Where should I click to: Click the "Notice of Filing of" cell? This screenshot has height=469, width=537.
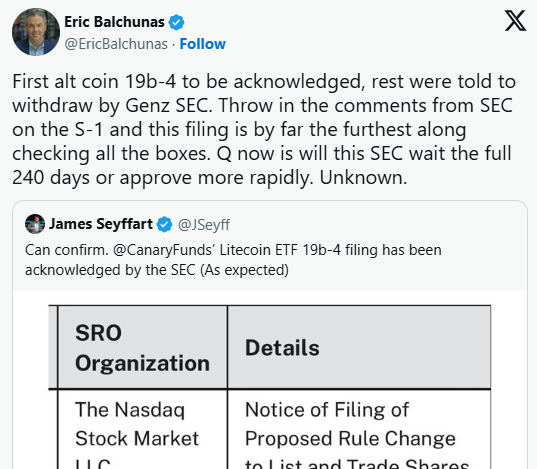[x=327, y=409]
